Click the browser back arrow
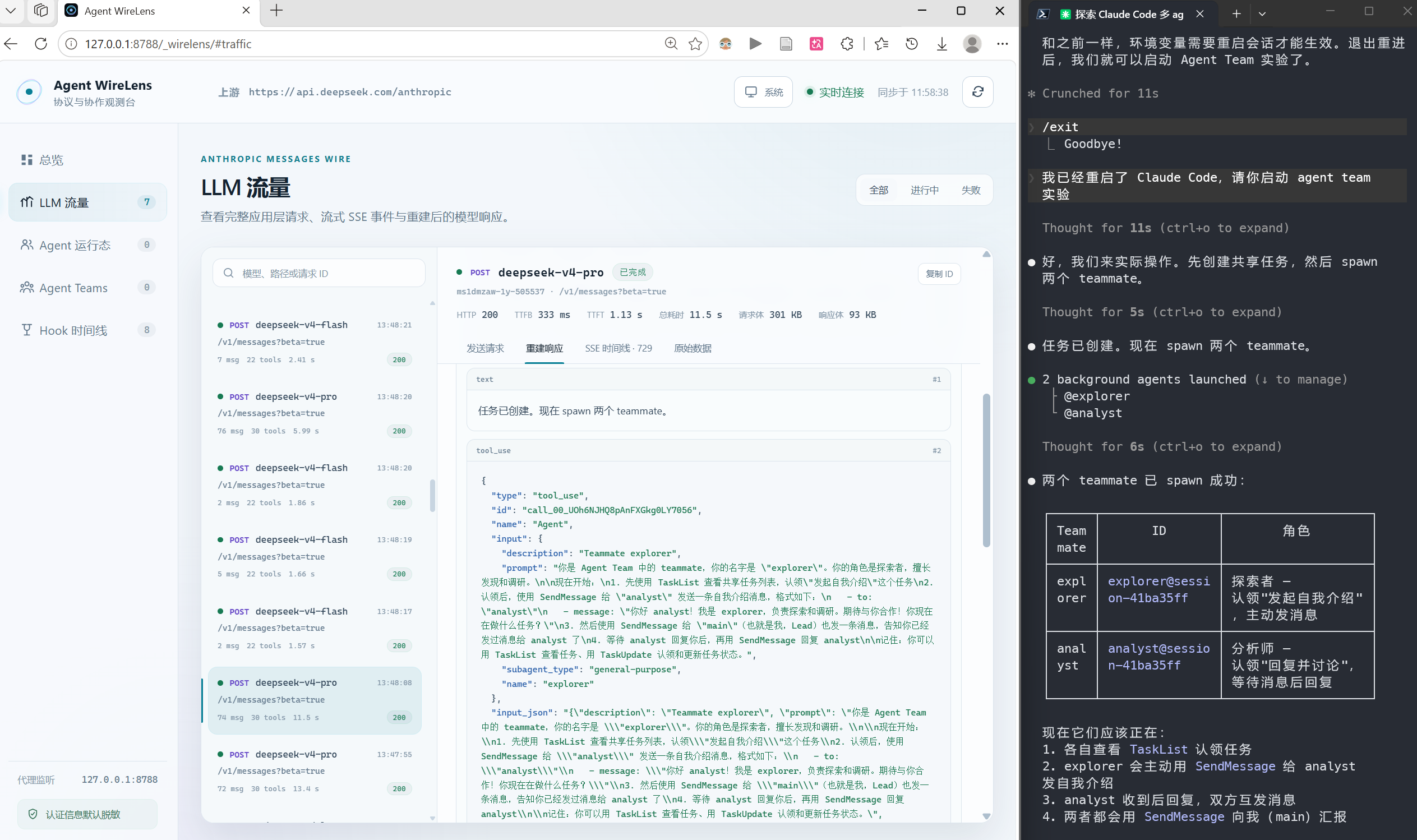1417x840 pixels. click(x=11, y=44)
